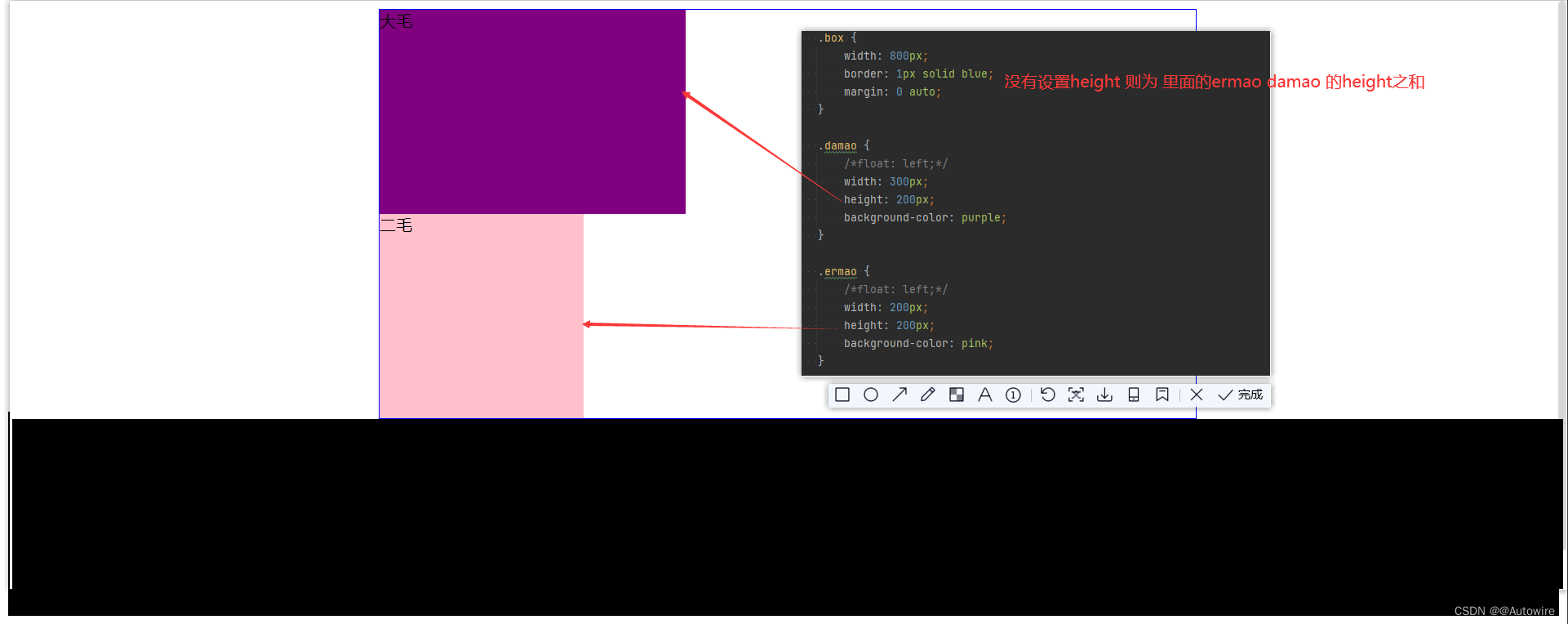Select the numbered step marker tool
Screen dimensions: 1568x624
point(1013,394)
